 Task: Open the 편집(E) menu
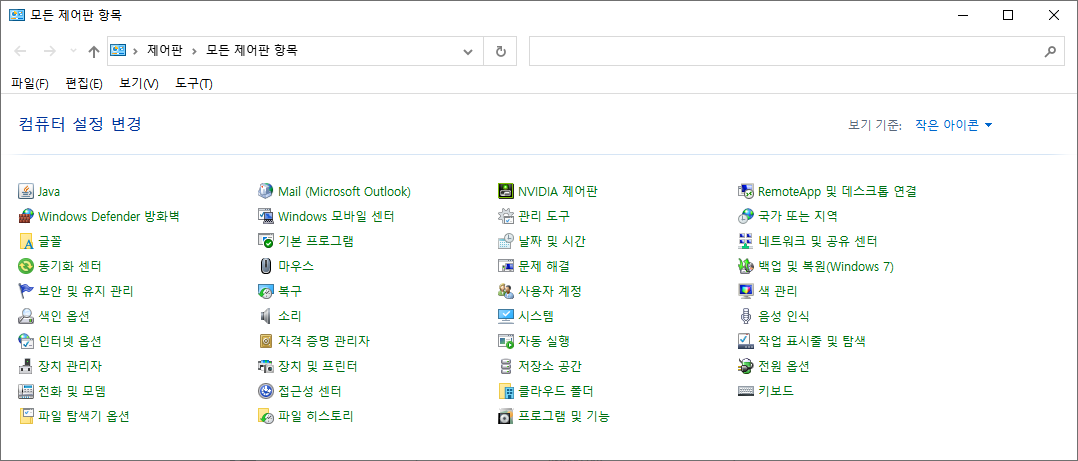(84, 84)
